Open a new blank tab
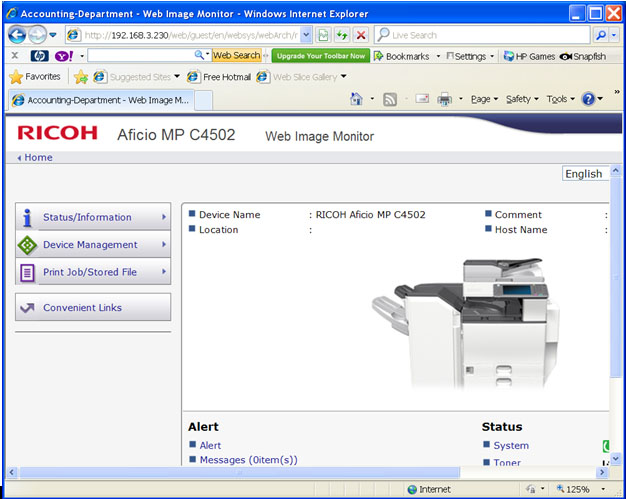 (x=204, y=100)
